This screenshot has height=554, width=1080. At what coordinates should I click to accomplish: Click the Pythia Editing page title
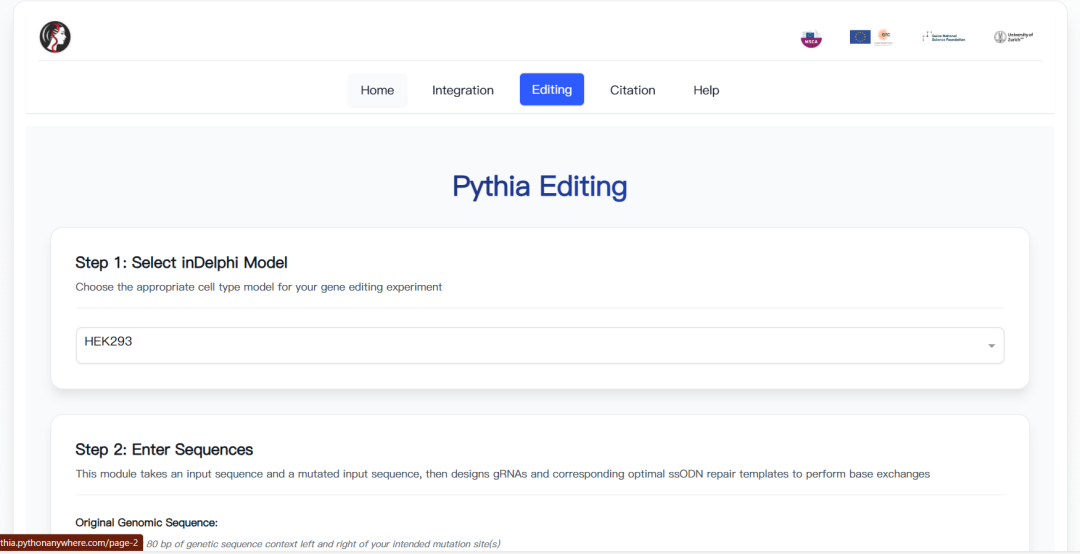point(540,187)
